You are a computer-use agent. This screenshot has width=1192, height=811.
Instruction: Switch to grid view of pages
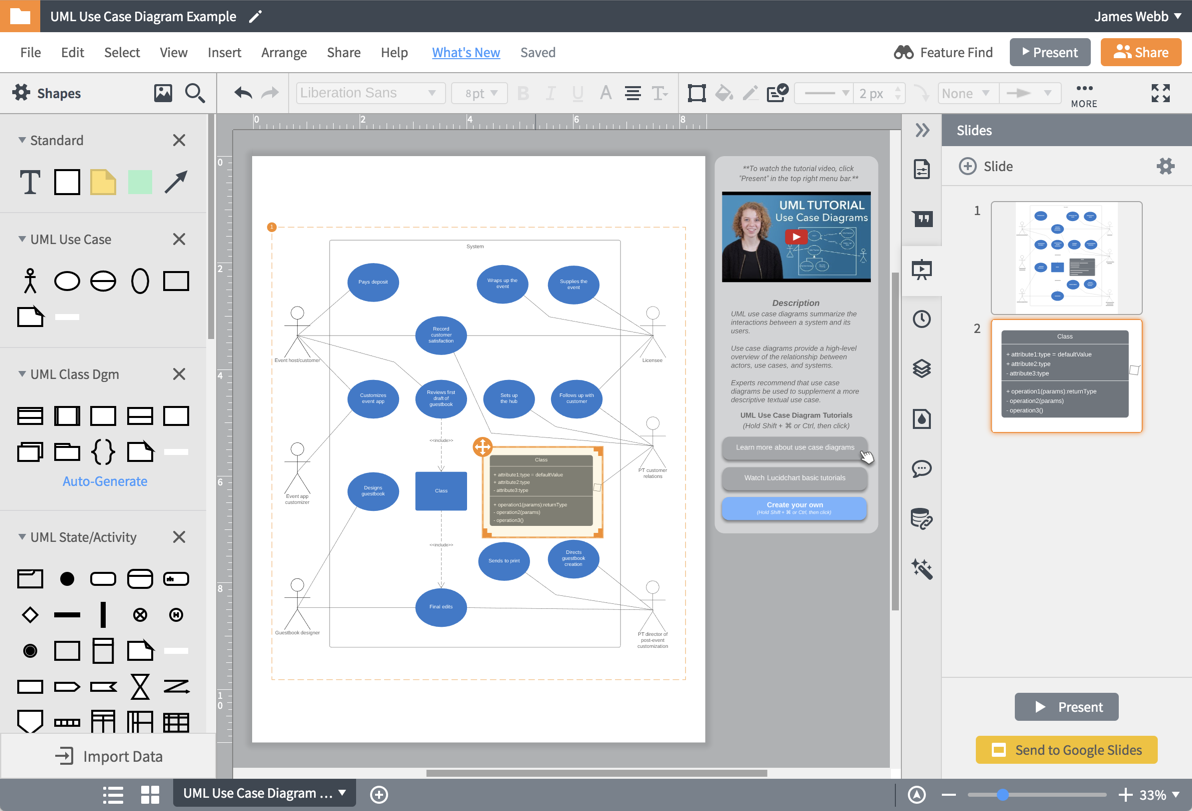tap(150, 794)
